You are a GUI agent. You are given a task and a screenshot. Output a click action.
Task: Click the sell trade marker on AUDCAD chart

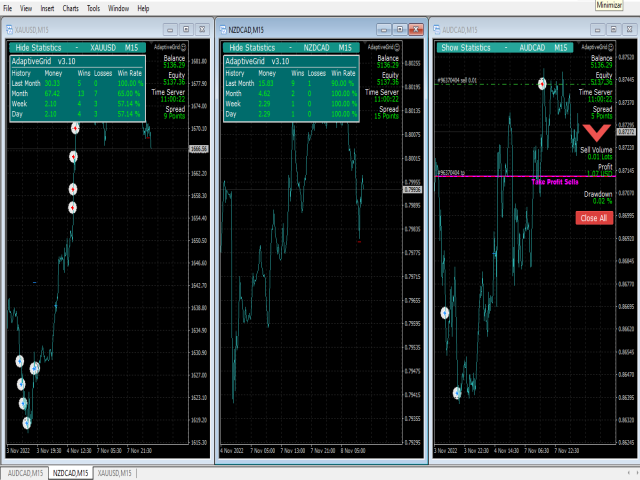543,85
